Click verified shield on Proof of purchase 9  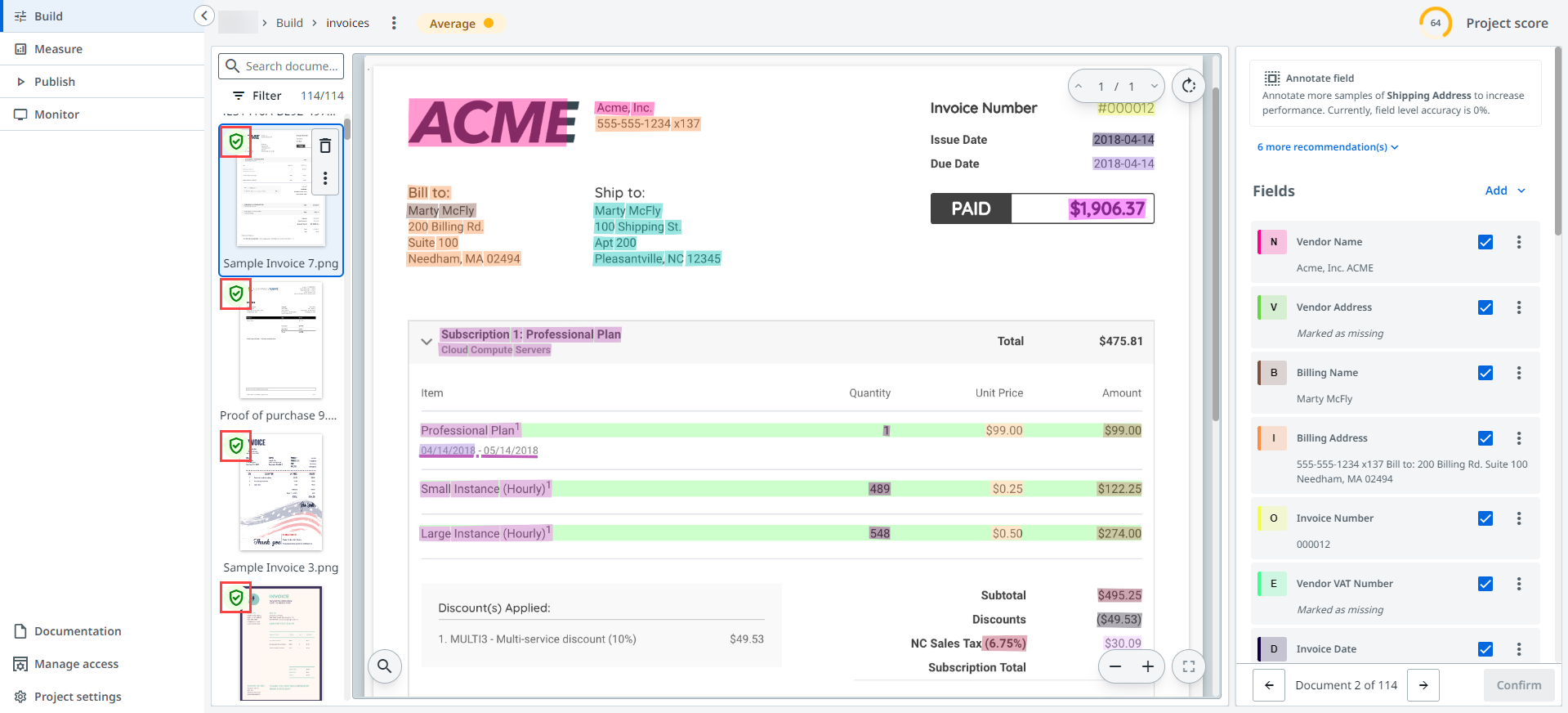(236, 294)
